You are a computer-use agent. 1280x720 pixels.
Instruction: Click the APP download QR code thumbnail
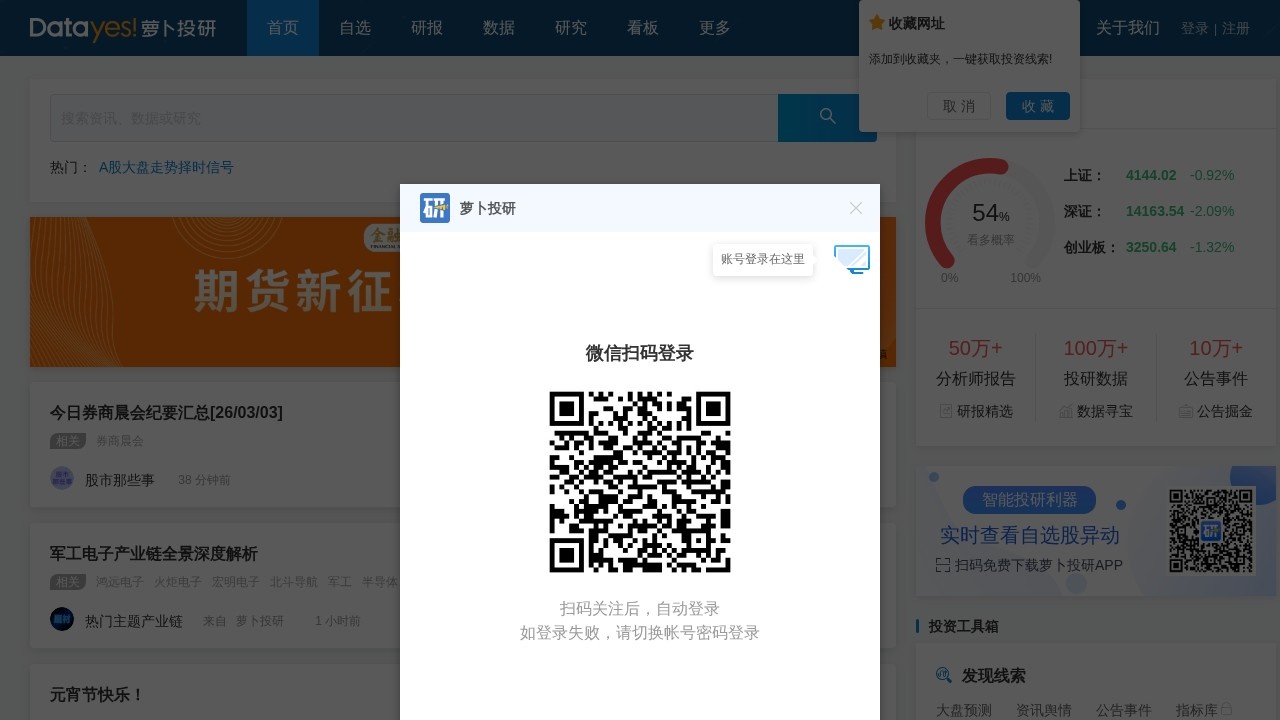tap(1211, 530)
